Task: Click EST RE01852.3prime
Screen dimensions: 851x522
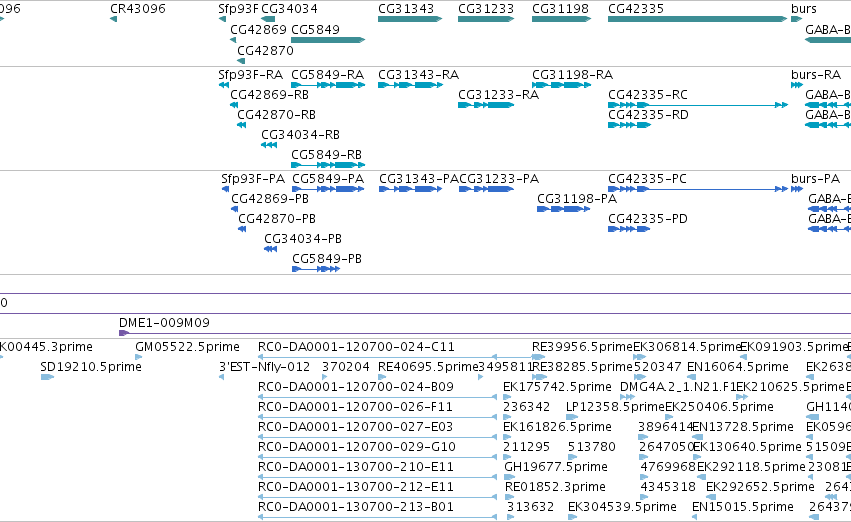Action: 555,487
